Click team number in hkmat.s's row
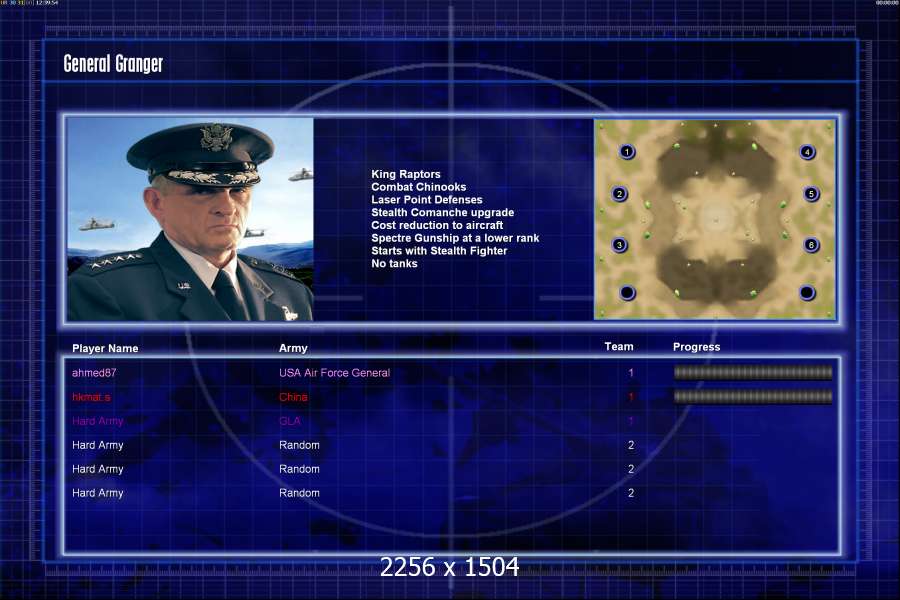This screenshot has height=600, width=900. 631,397
